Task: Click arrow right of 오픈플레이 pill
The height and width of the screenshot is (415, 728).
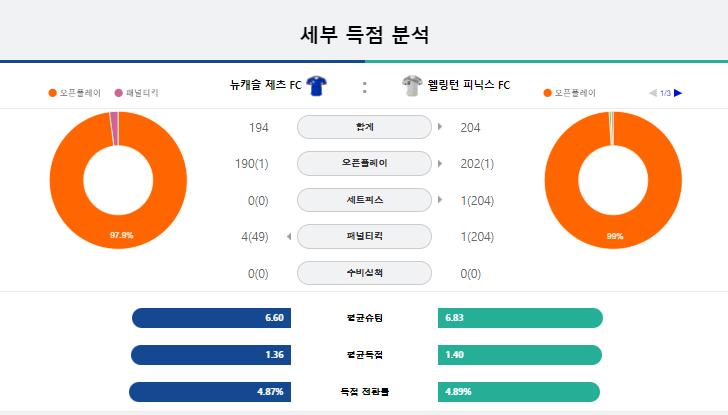Action: click(x=440, y=163)
